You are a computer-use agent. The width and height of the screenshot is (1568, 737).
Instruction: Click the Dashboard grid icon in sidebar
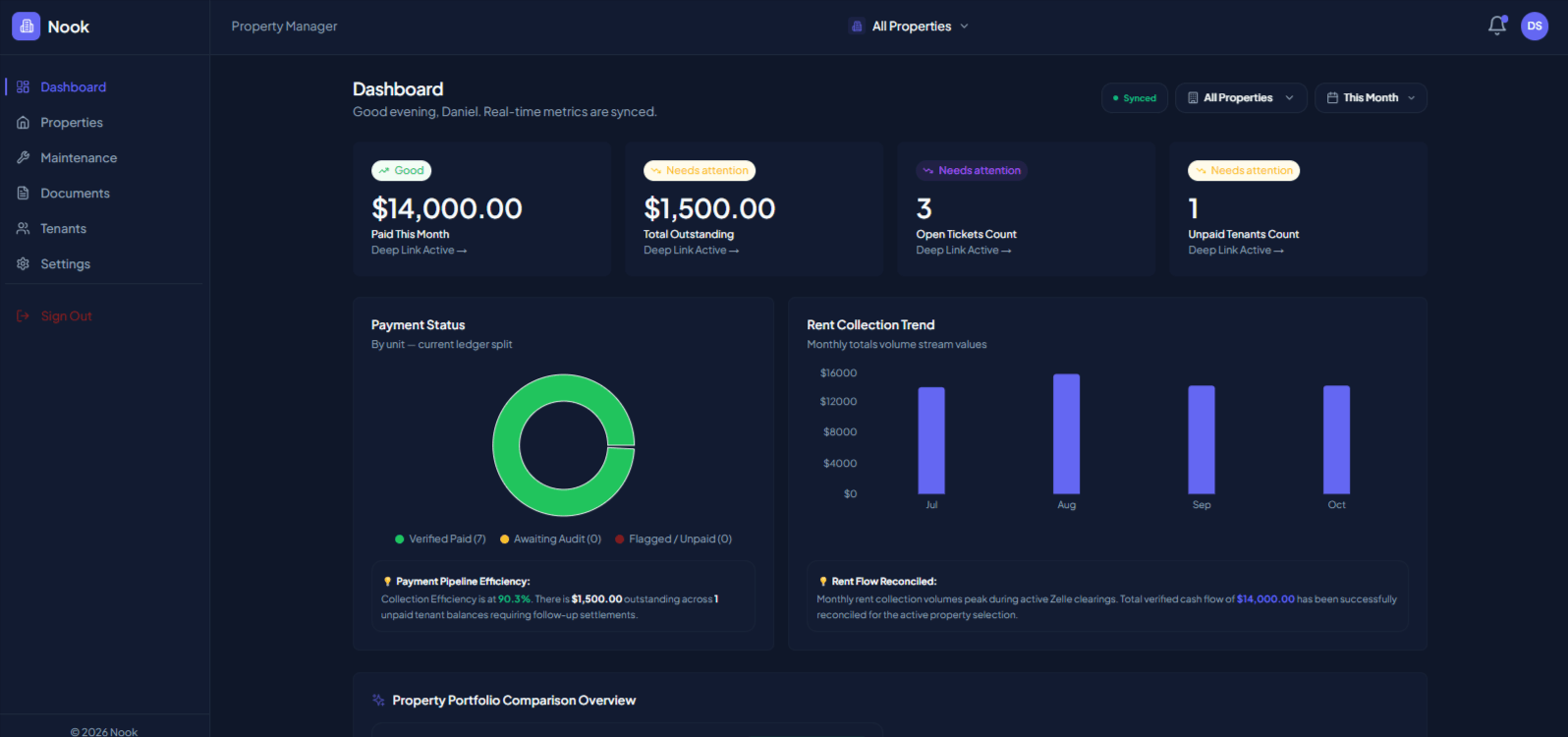click(x=24, y=86)
